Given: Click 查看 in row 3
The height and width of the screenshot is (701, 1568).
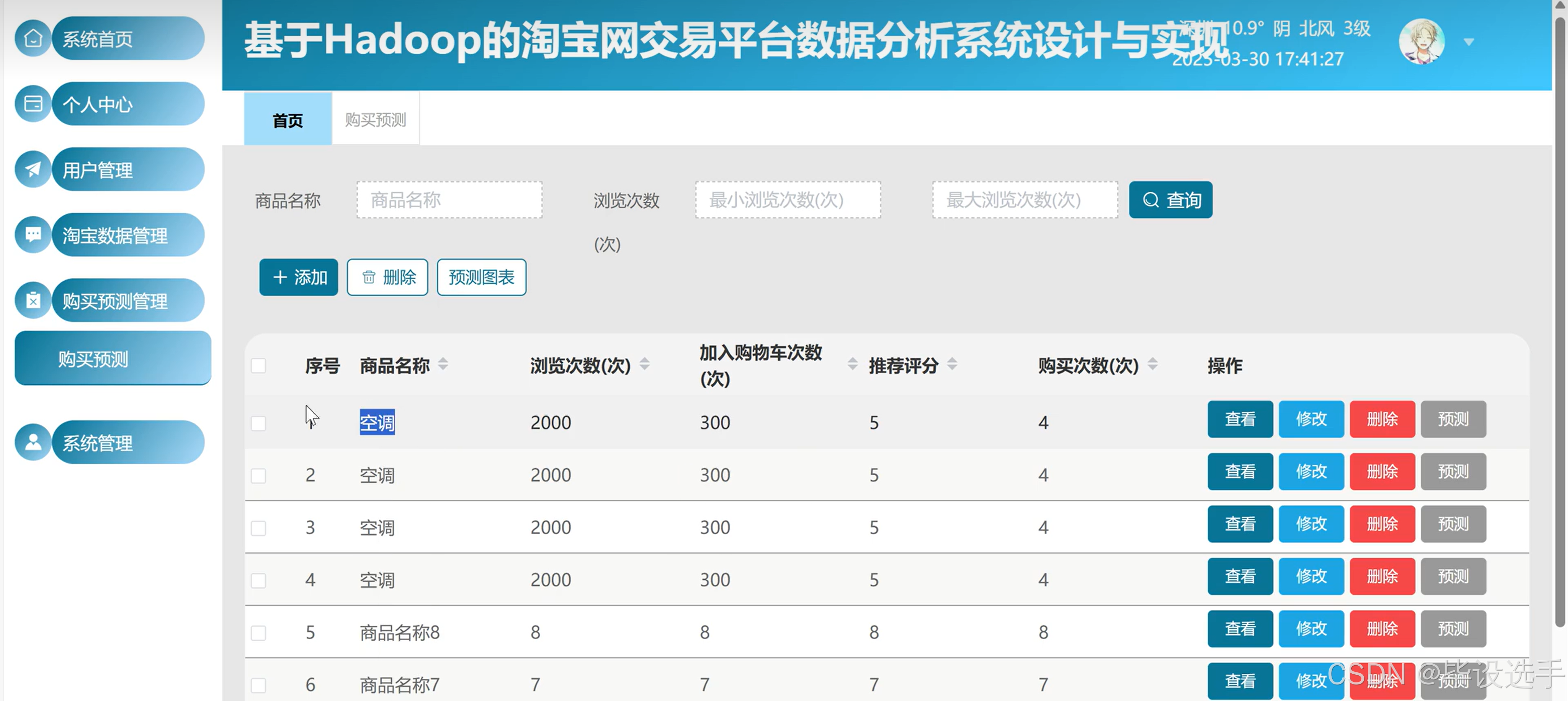Looking at the screenshot, I should click(x=1240, y=523).
